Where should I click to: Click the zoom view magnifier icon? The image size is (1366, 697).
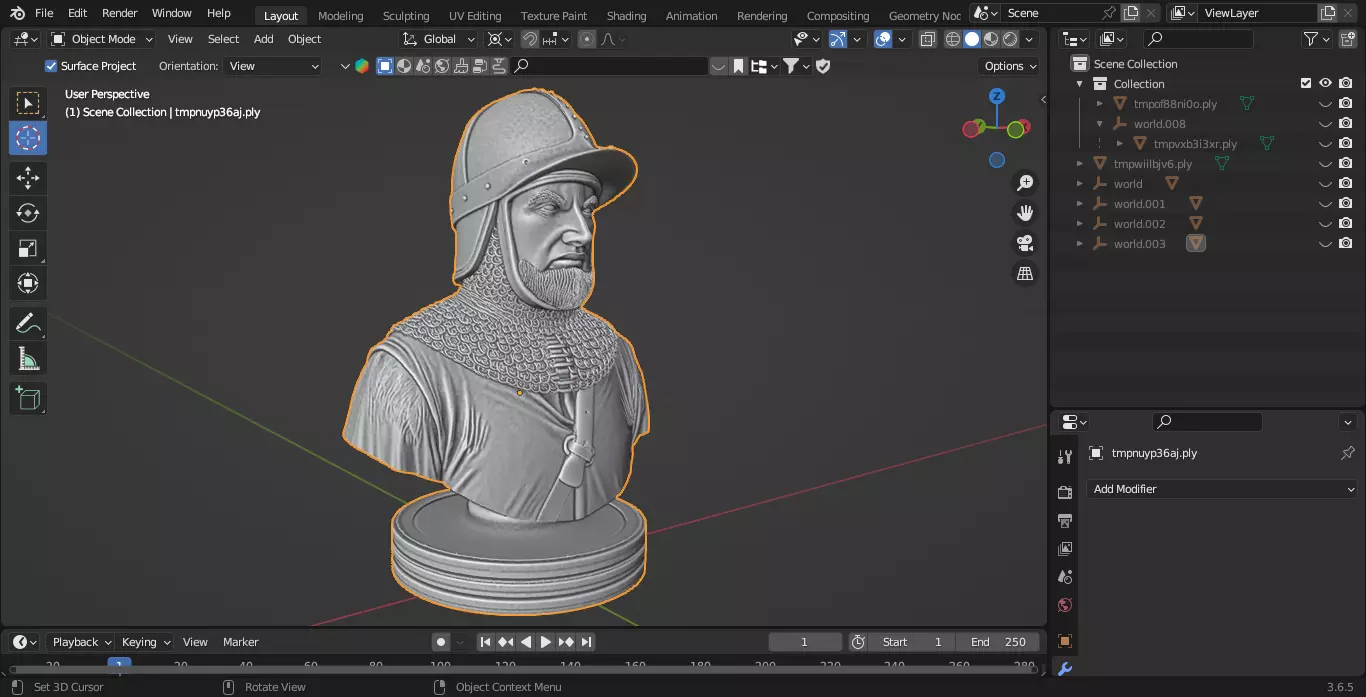point(1025,183)
